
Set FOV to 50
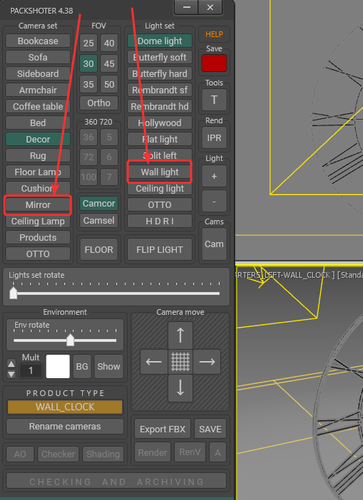109,84
